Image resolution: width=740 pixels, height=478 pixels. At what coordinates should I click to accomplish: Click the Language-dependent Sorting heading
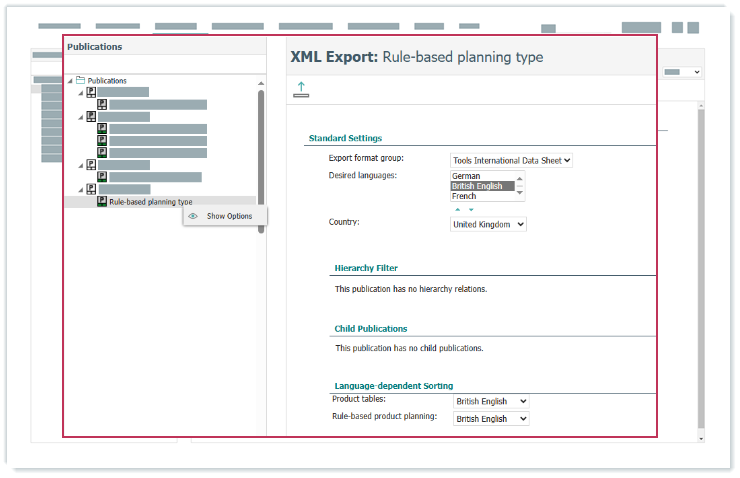tap(394, 386)
